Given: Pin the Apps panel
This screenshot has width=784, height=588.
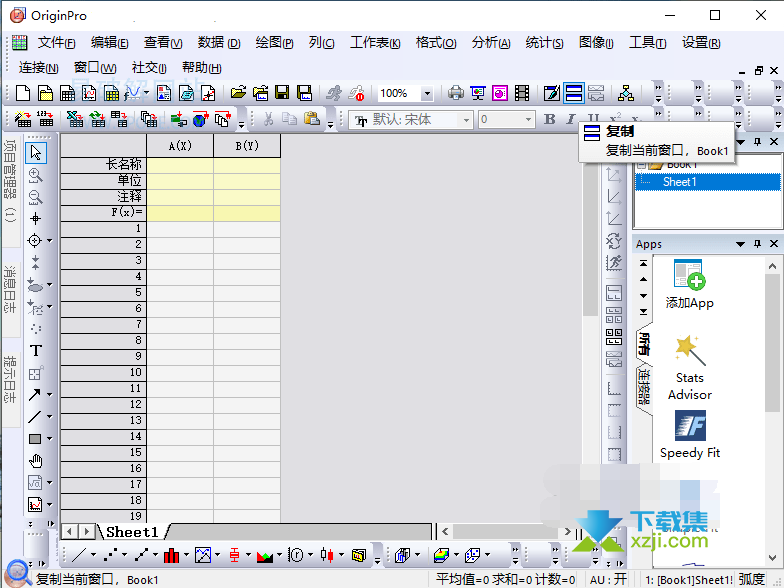Looking at the screenshot, I should click(x=758, y=244).
